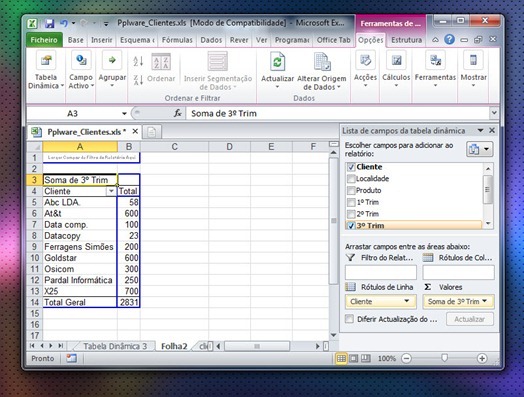This screenshot has width=524, height=397.
Task: Uncheck the 3º Trim field checkbox
Action: [x=351, y=226]
